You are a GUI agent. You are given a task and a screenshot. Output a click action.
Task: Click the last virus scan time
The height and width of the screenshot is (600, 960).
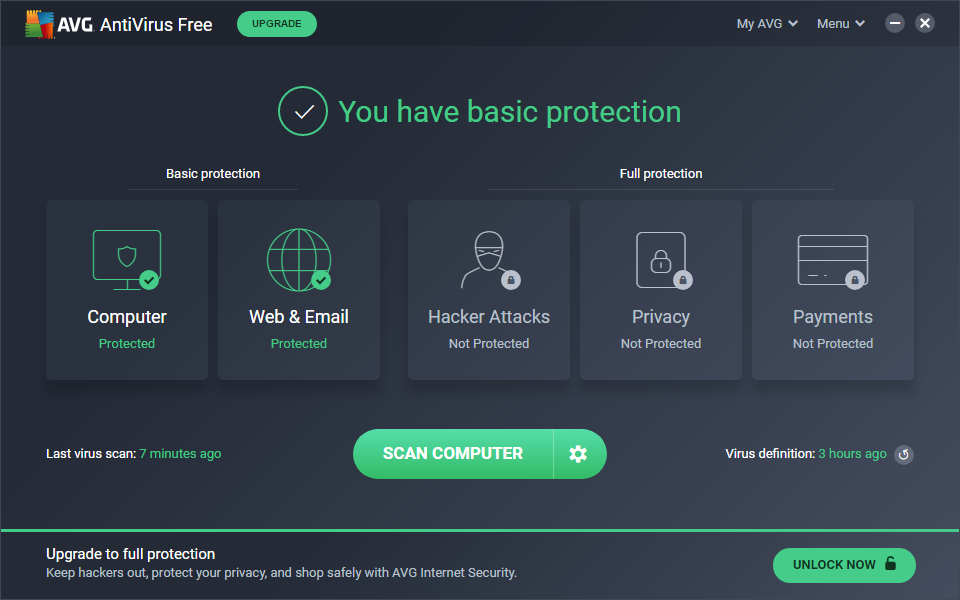pyautogui.click(x=180, y=454)
